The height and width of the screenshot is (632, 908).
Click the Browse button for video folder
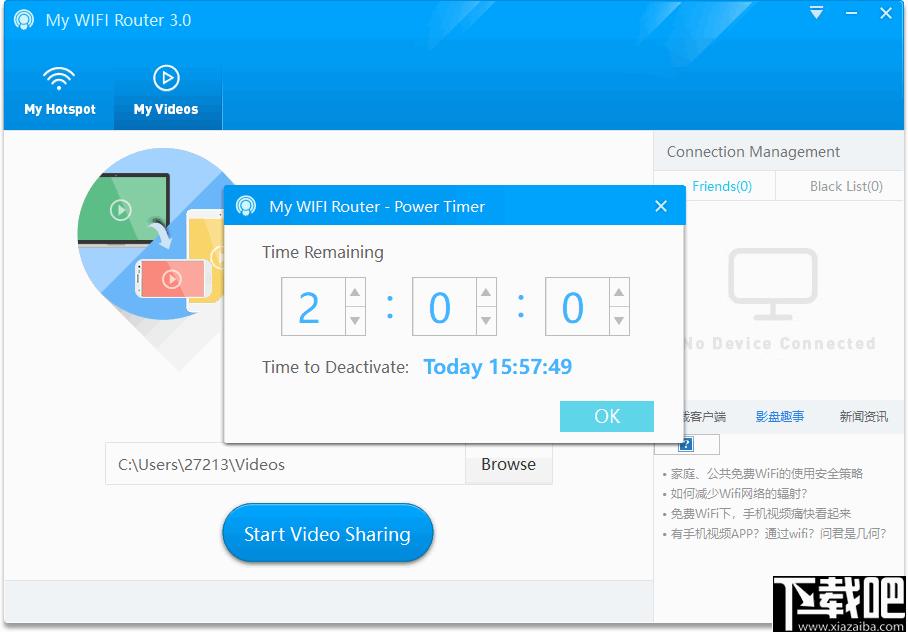point(508,465)
